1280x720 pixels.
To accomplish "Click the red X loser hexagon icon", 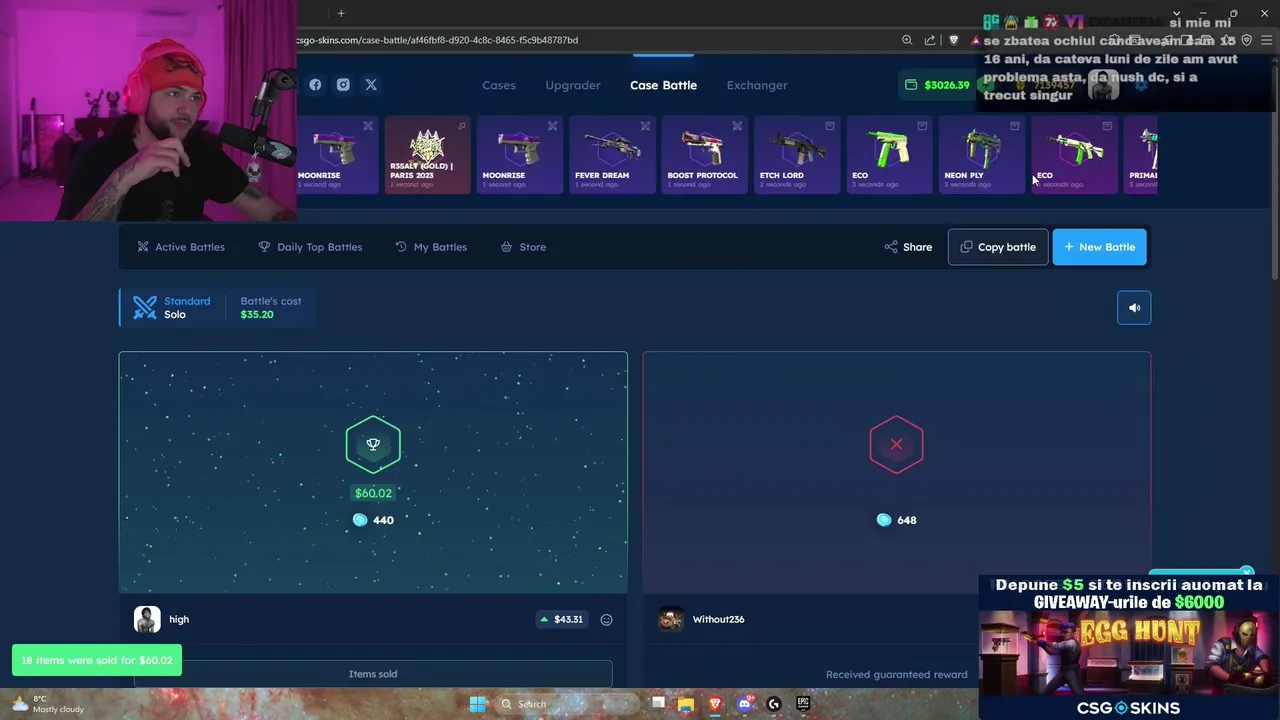I will coord(896,444).
